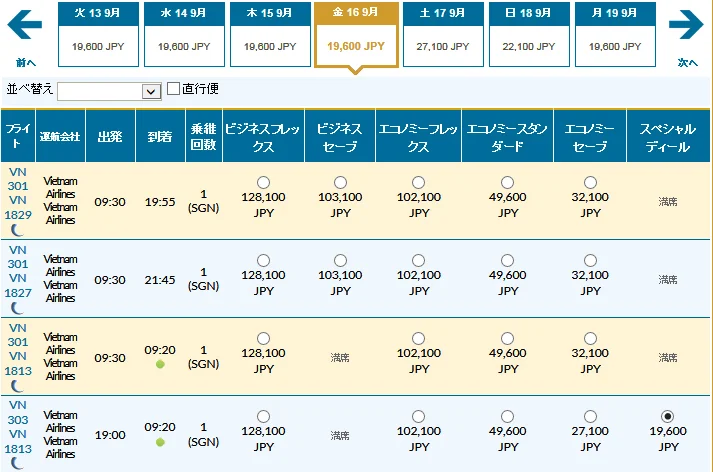Click the ビジネスセーブ column header
This screenshot has height=472, width=713.
point(340,136)
